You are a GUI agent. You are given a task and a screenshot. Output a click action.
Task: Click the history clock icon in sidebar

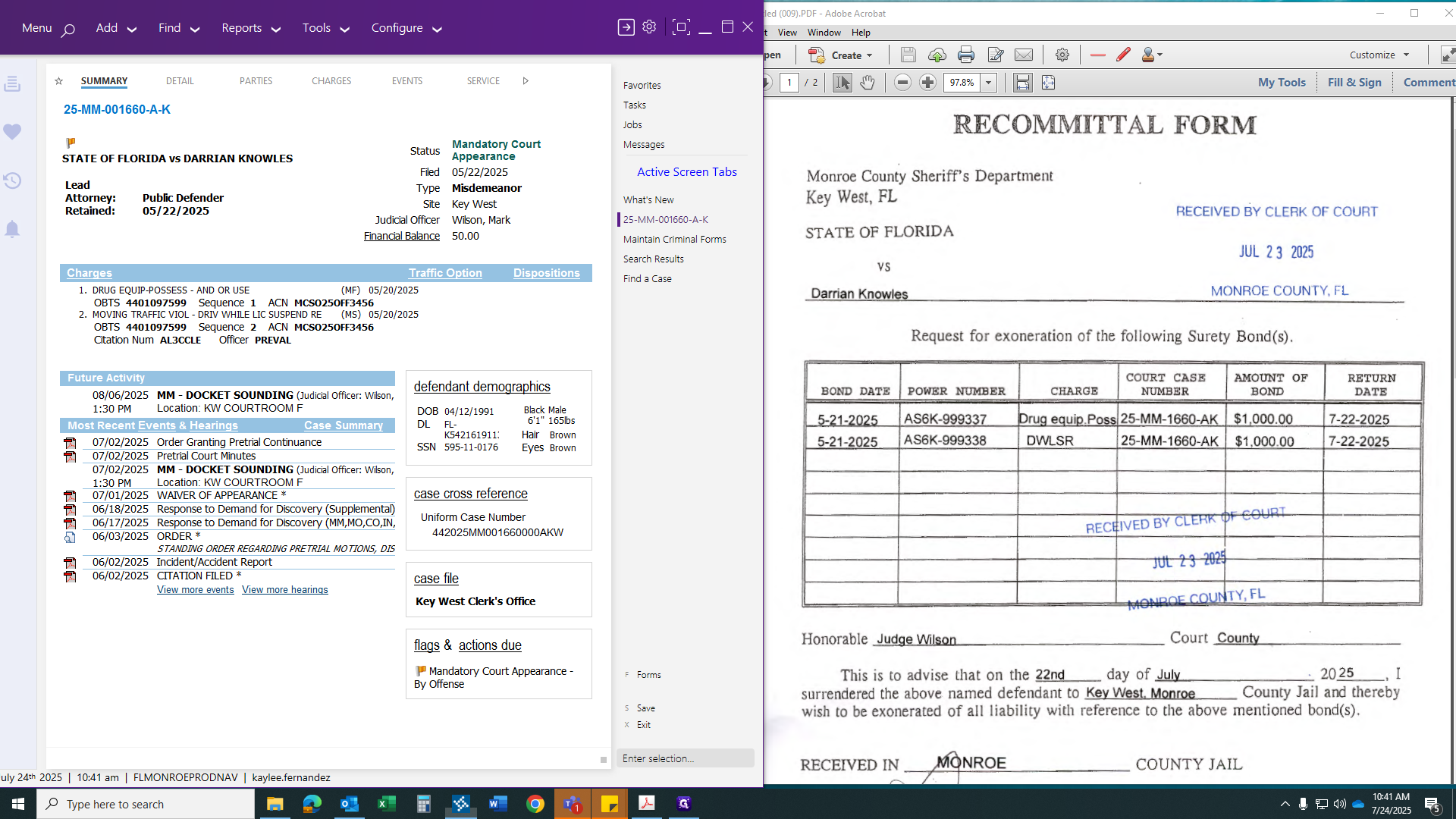12,180
